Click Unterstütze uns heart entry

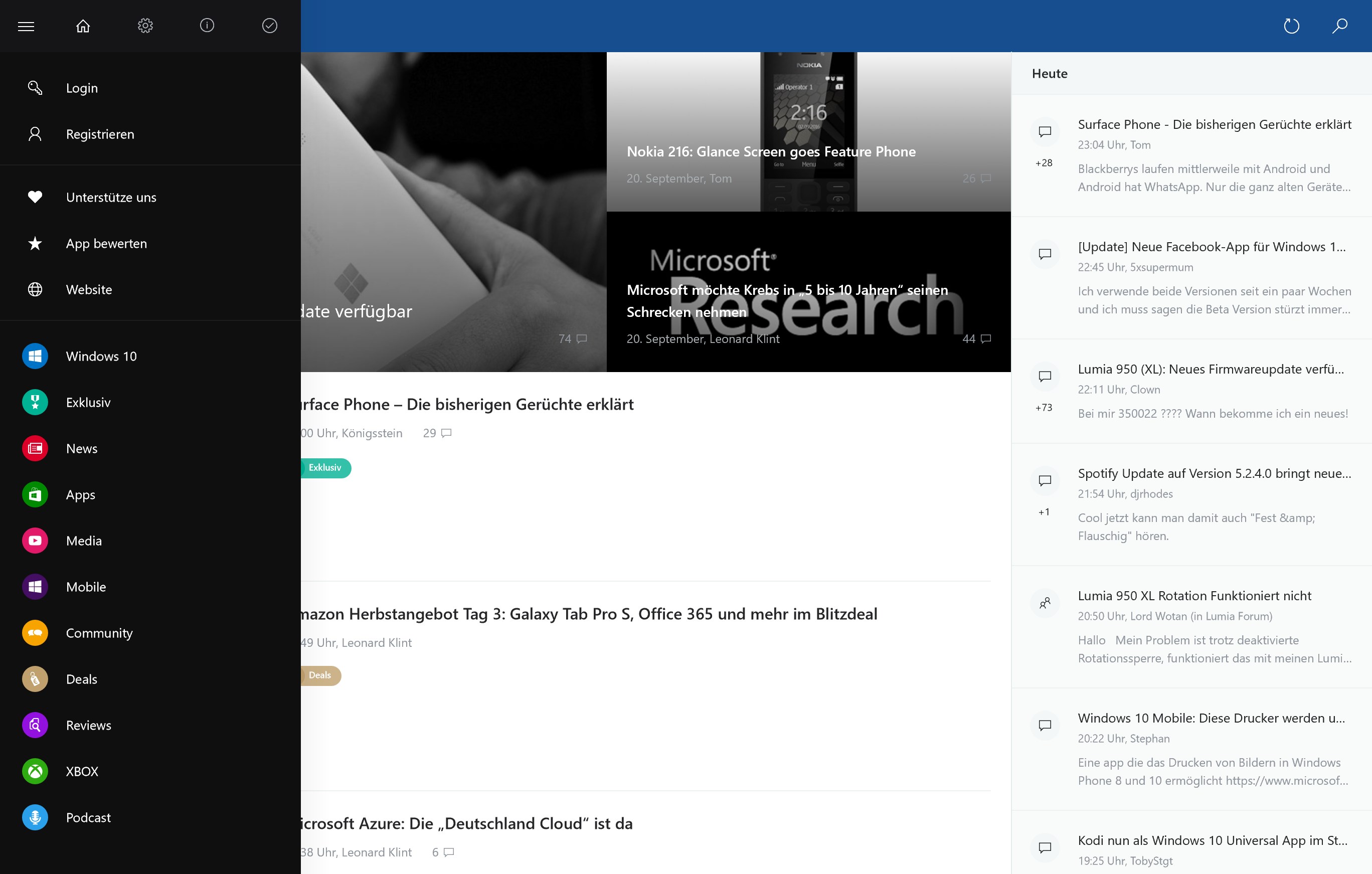pyautogui.click(x=111, y=198)
